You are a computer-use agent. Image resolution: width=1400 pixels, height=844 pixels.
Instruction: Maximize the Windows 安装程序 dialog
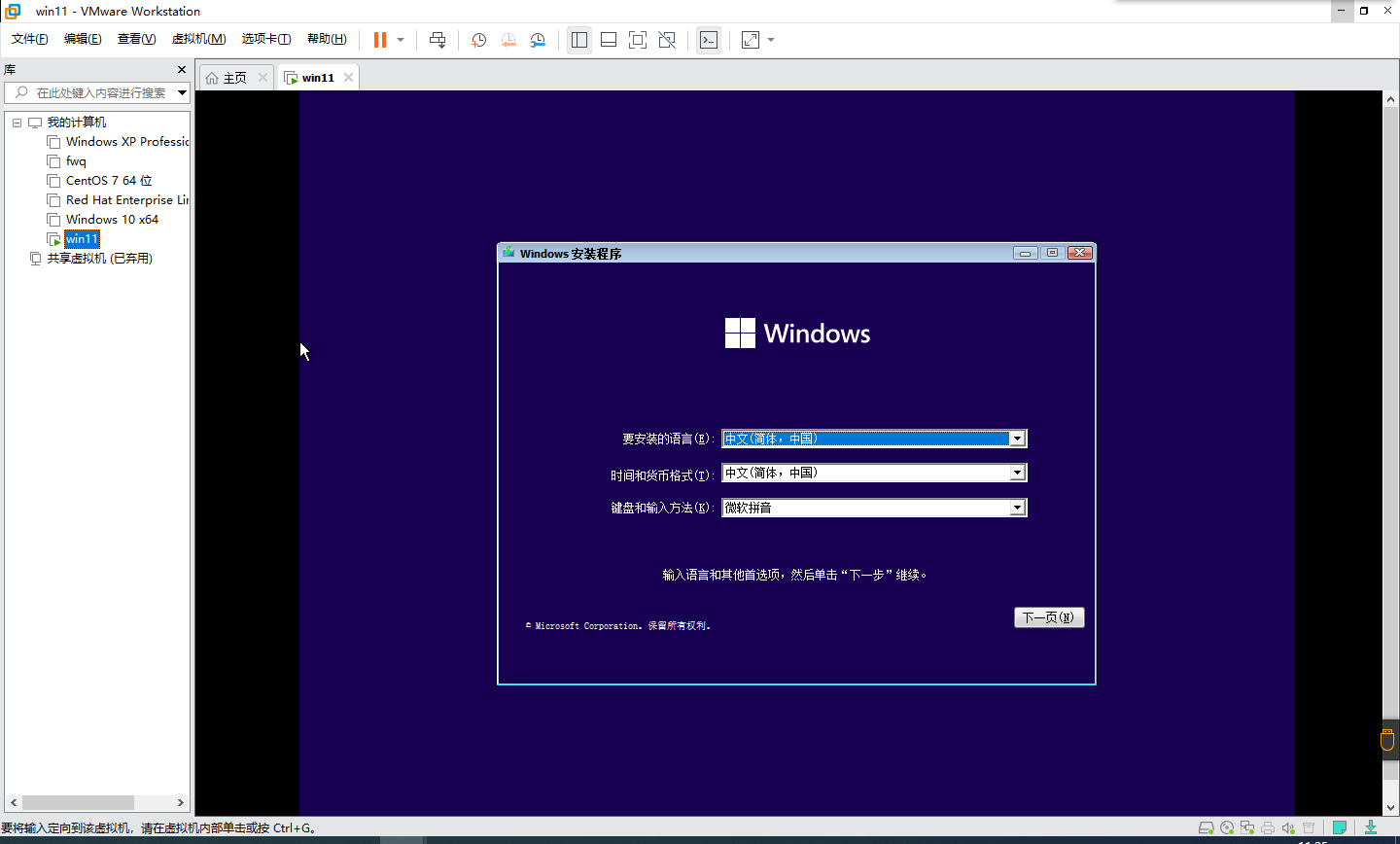1052,253
